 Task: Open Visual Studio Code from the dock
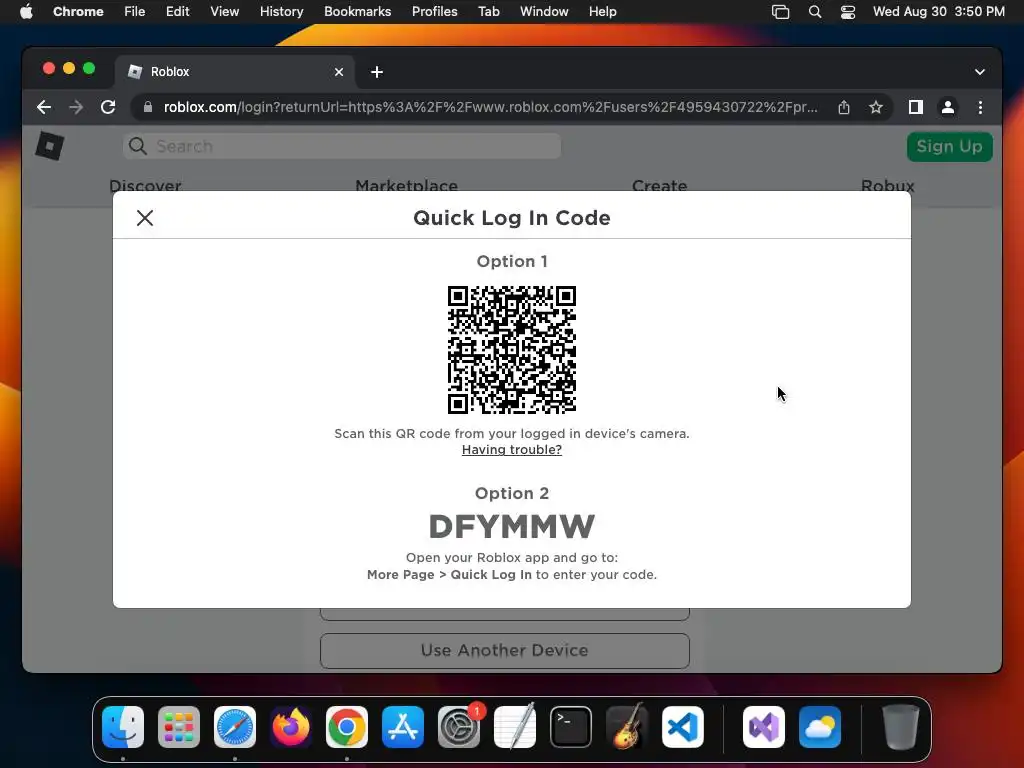[683, 727]
